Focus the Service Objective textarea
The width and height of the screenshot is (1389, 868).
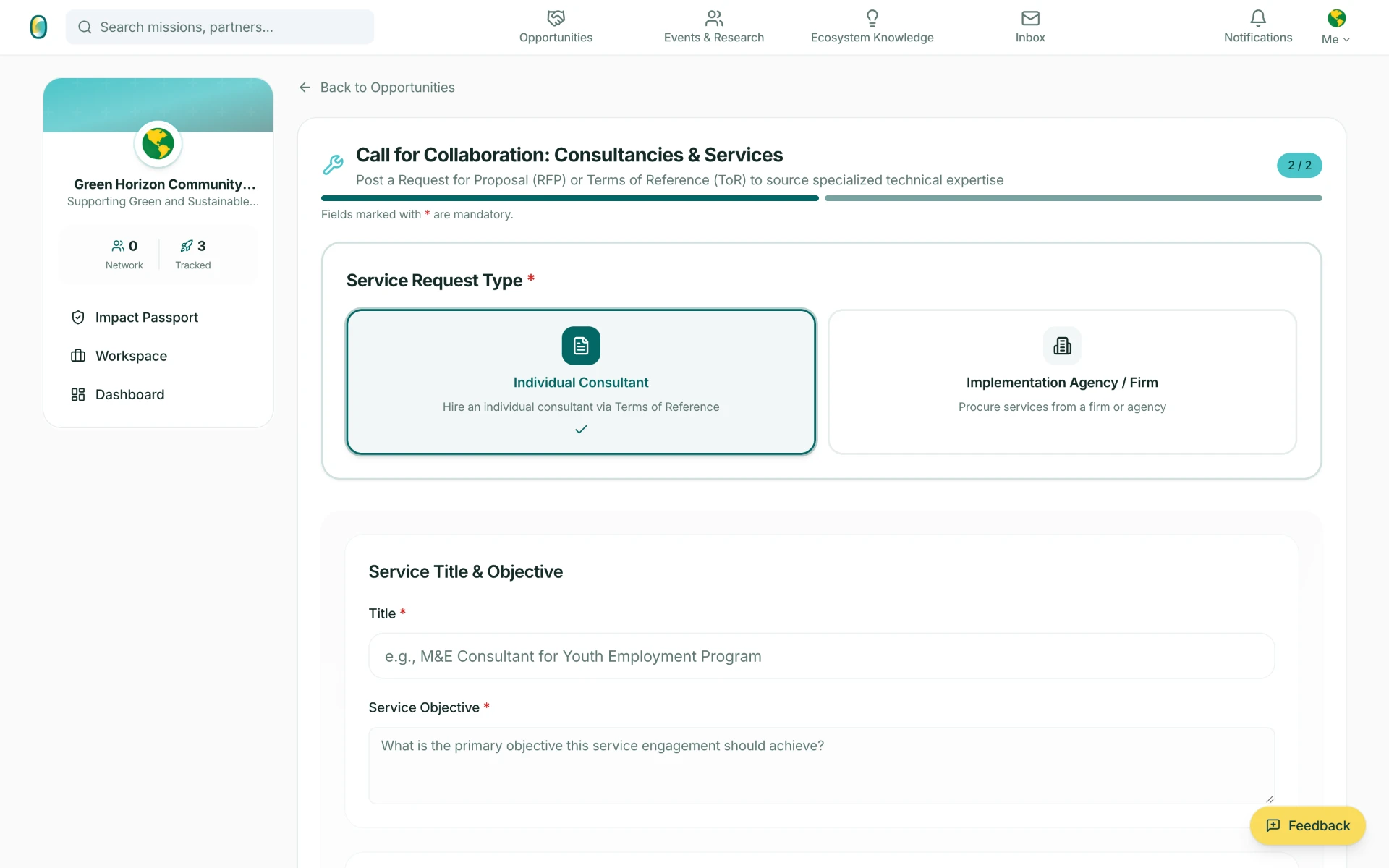coord(821,766)
